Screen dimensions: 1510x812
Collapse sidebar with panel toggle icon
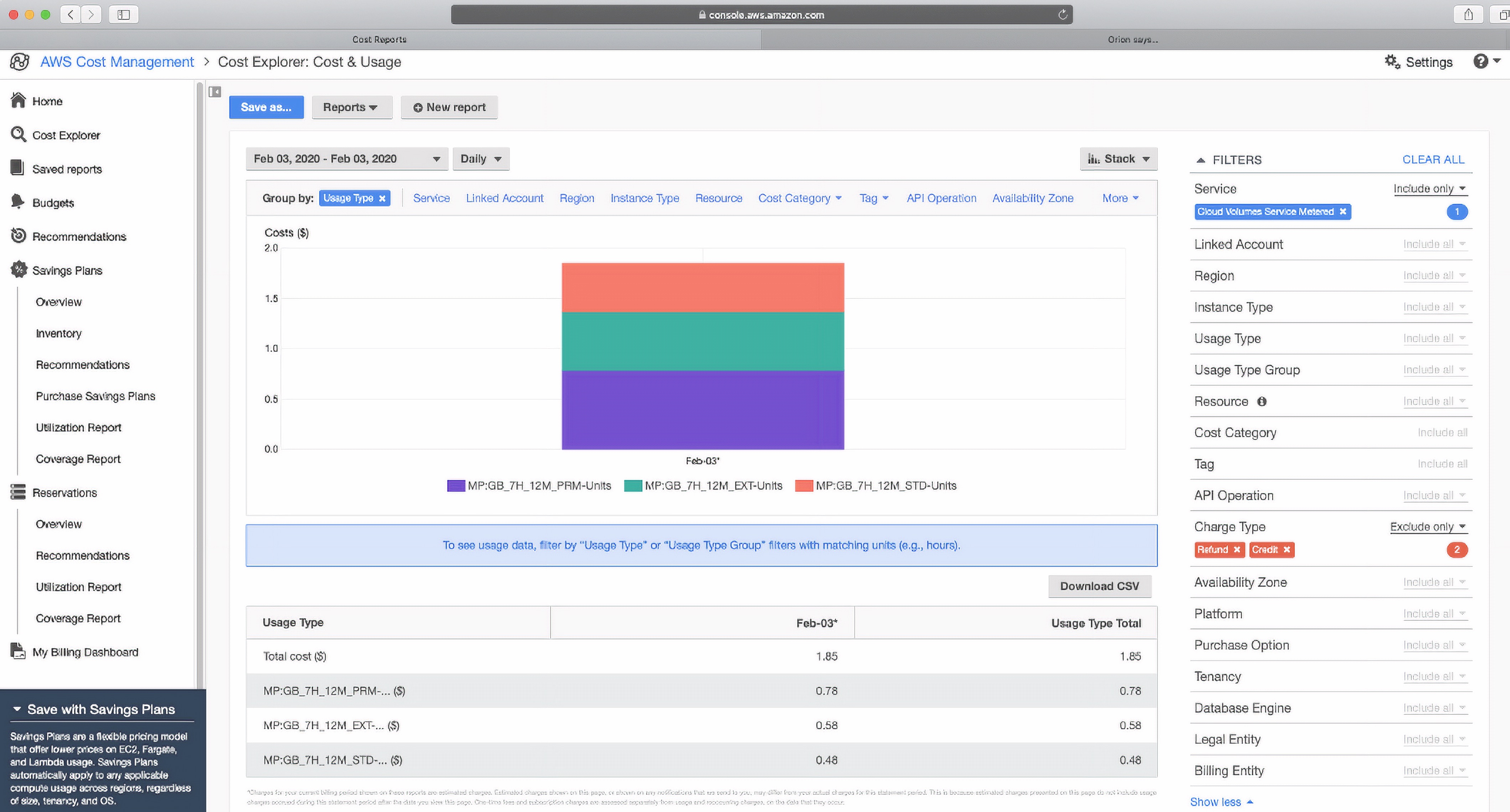pos(215,92)
